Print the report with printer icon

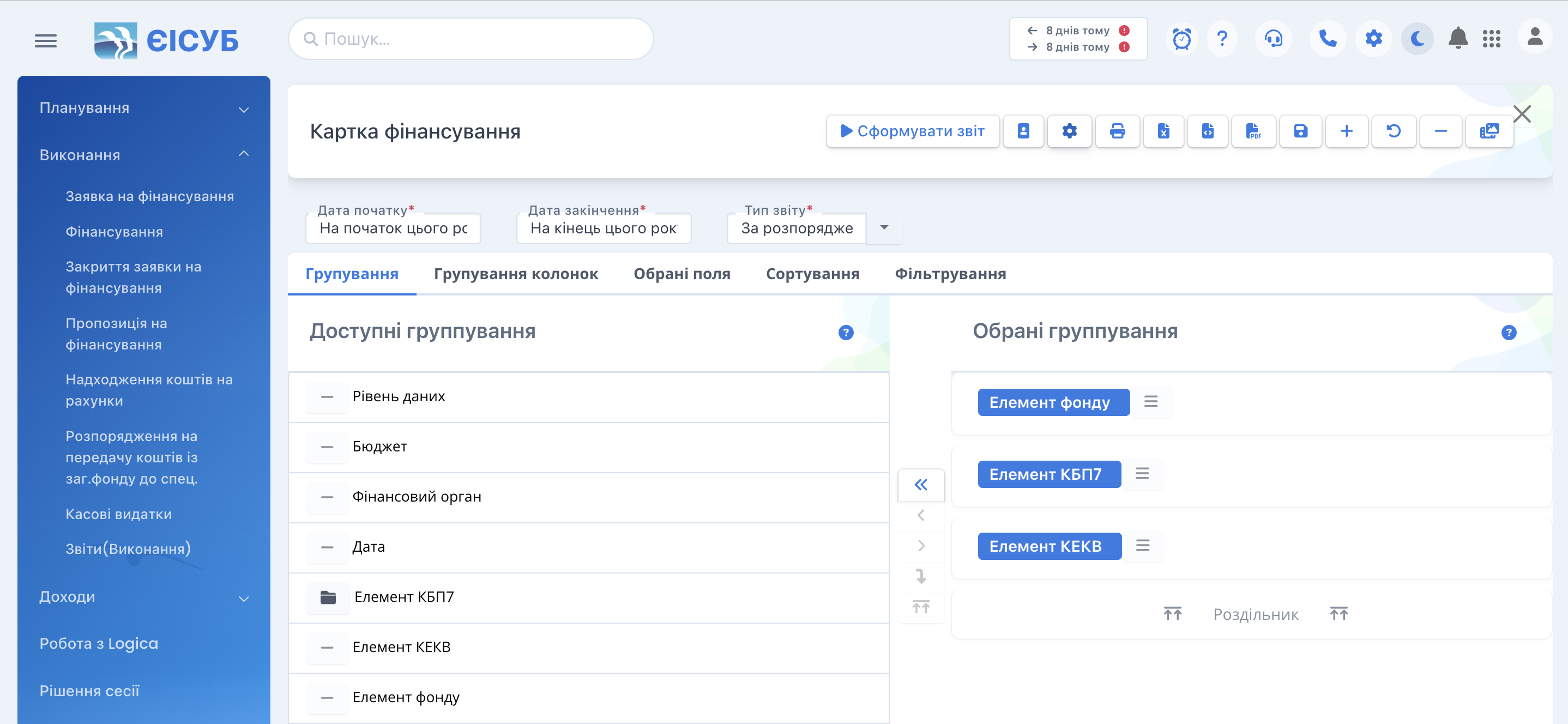pyautogui.click(x=1118, y=131)
